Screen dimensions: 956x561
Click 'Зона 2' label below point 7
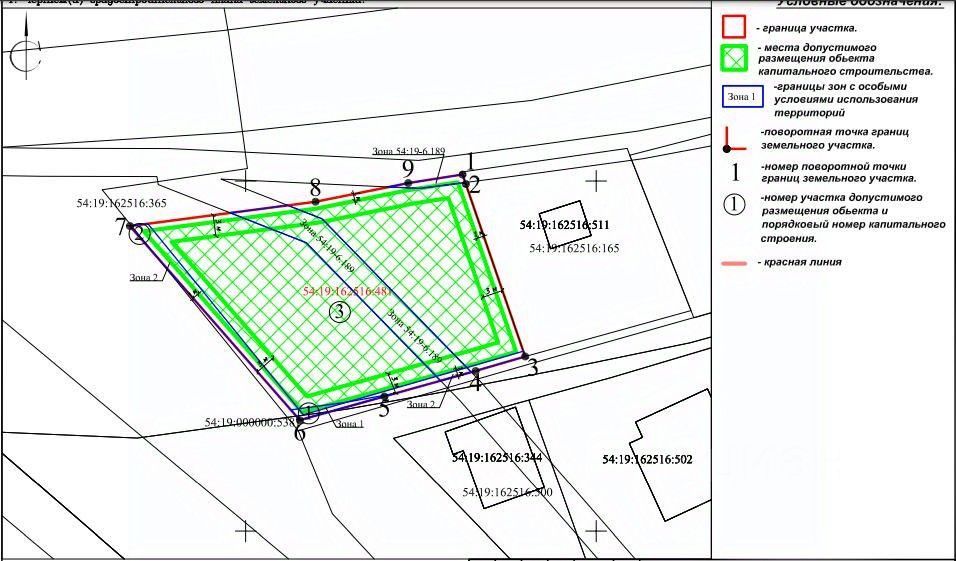tap(143, 277)
